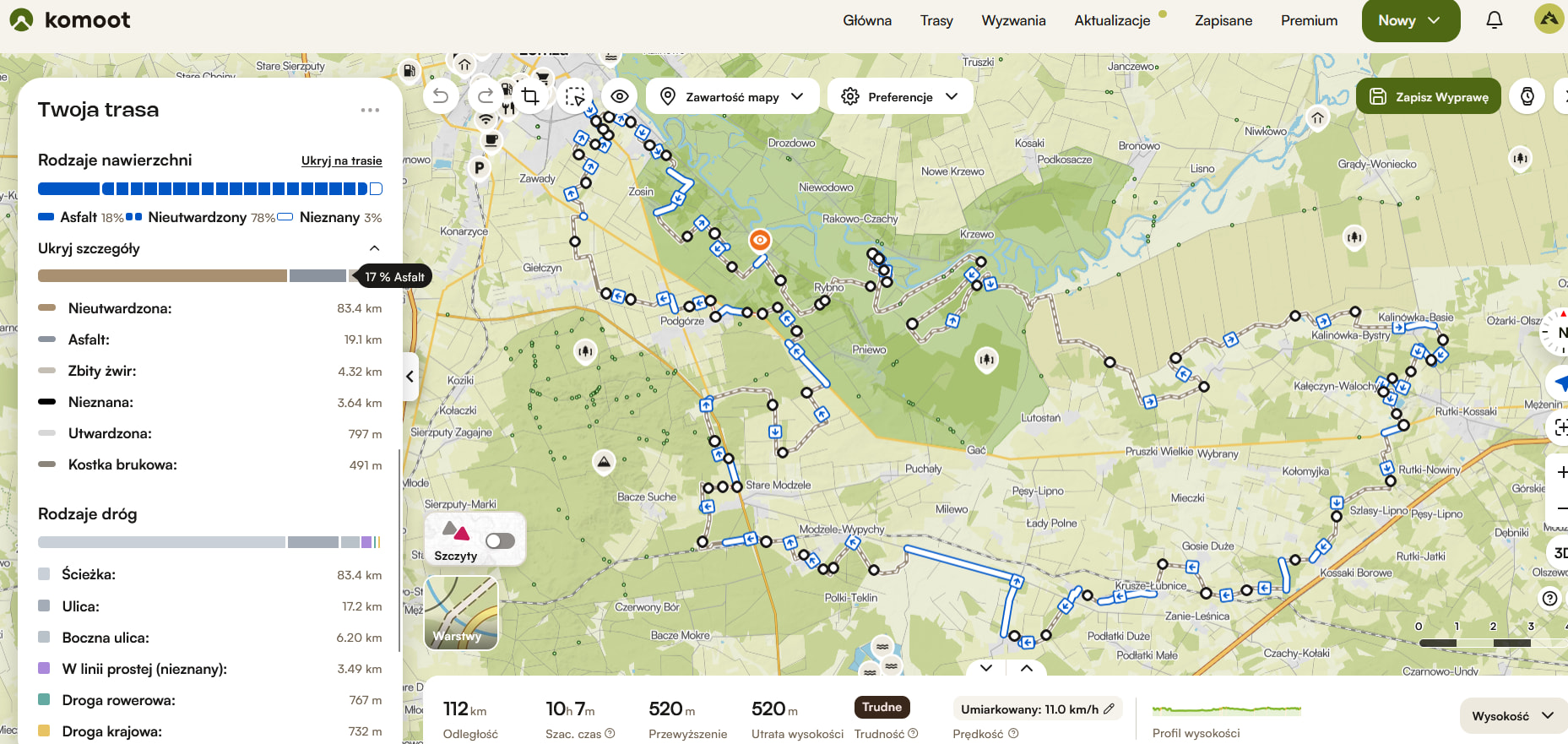
Task: Click the road types color bar
Action: tap(209, 542)
